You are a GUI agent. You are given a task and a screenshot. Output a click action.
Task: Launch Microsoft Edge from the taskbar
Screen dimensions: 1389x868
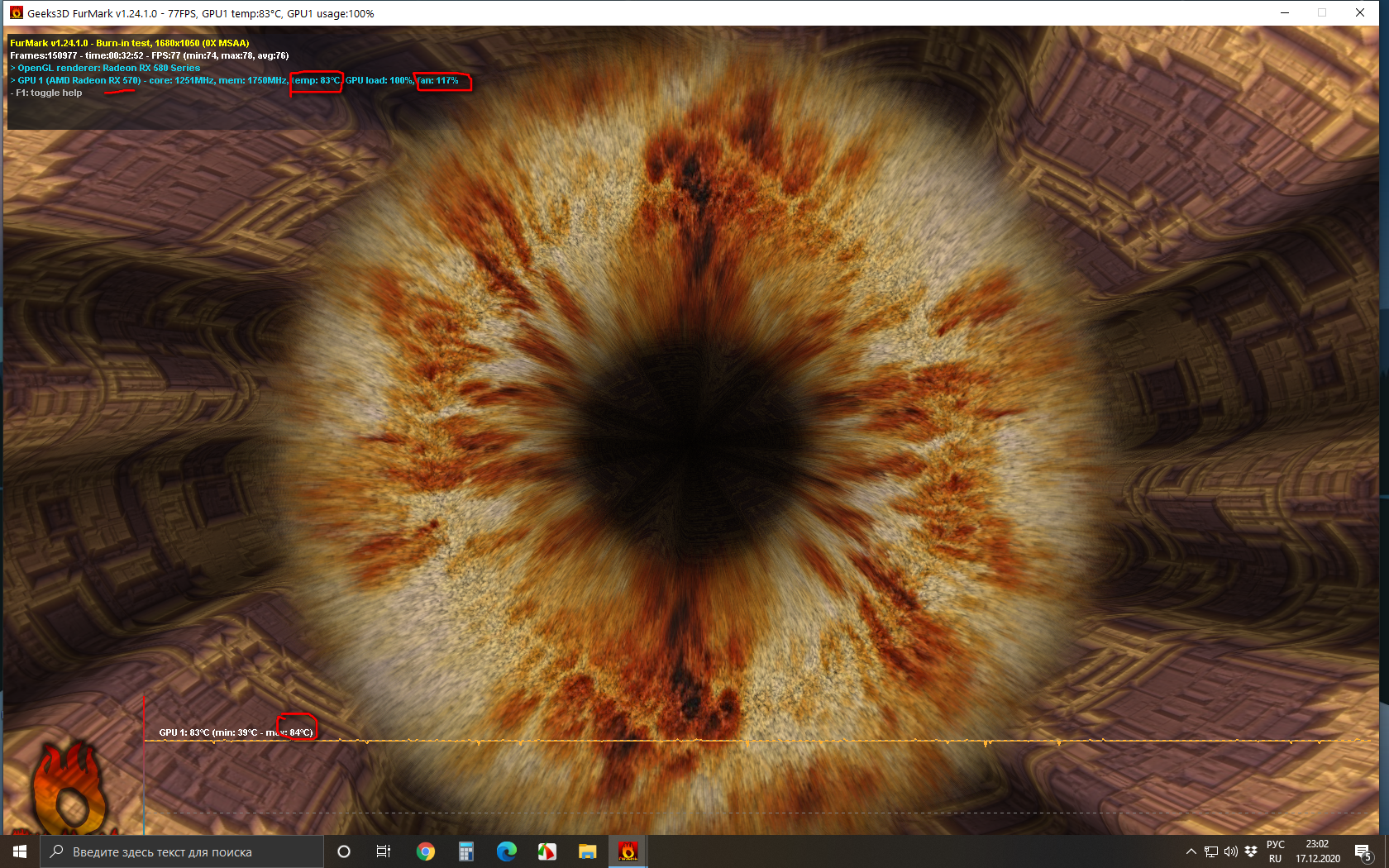pyautogui.click(x=506, y=851)
